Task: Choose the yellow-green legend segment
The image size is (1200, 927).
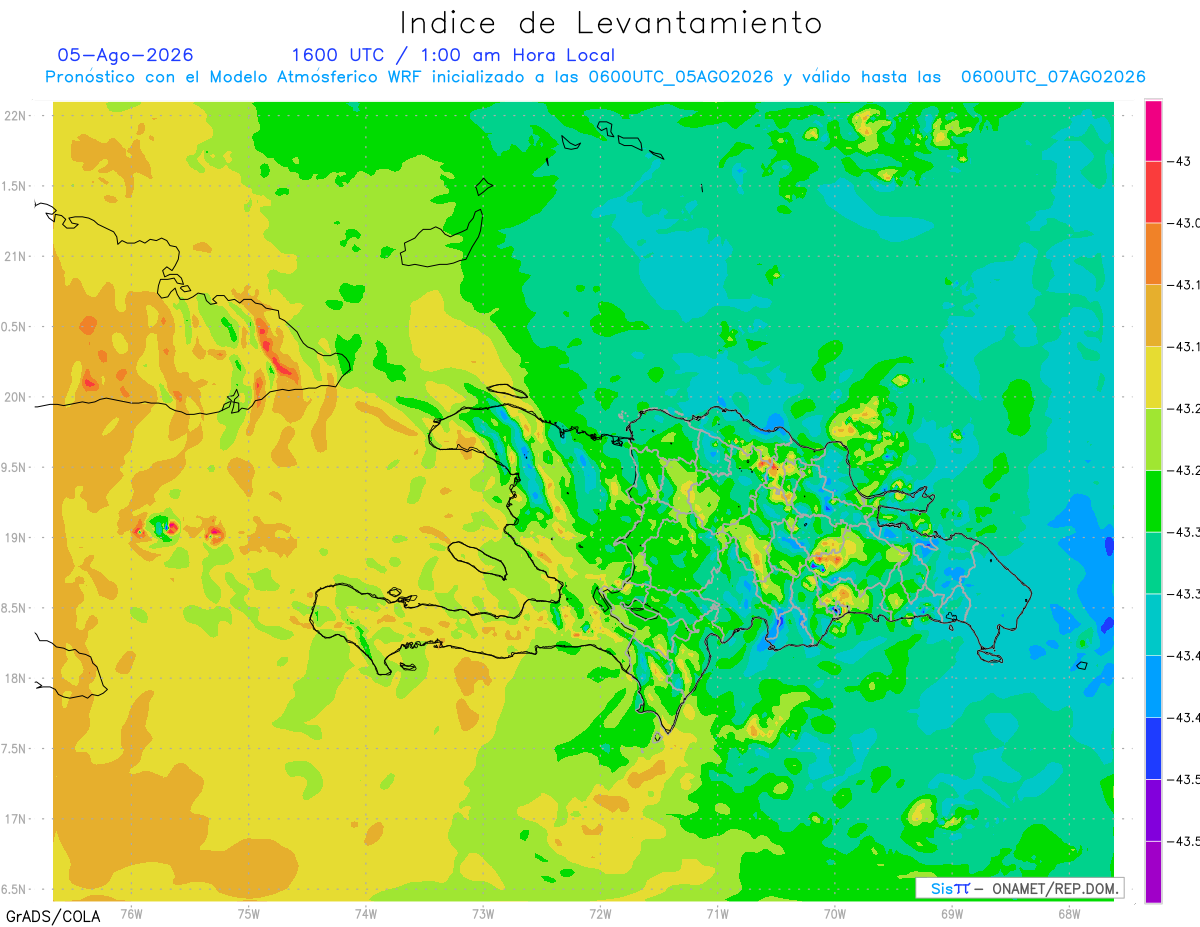Action: [1153, 439]
